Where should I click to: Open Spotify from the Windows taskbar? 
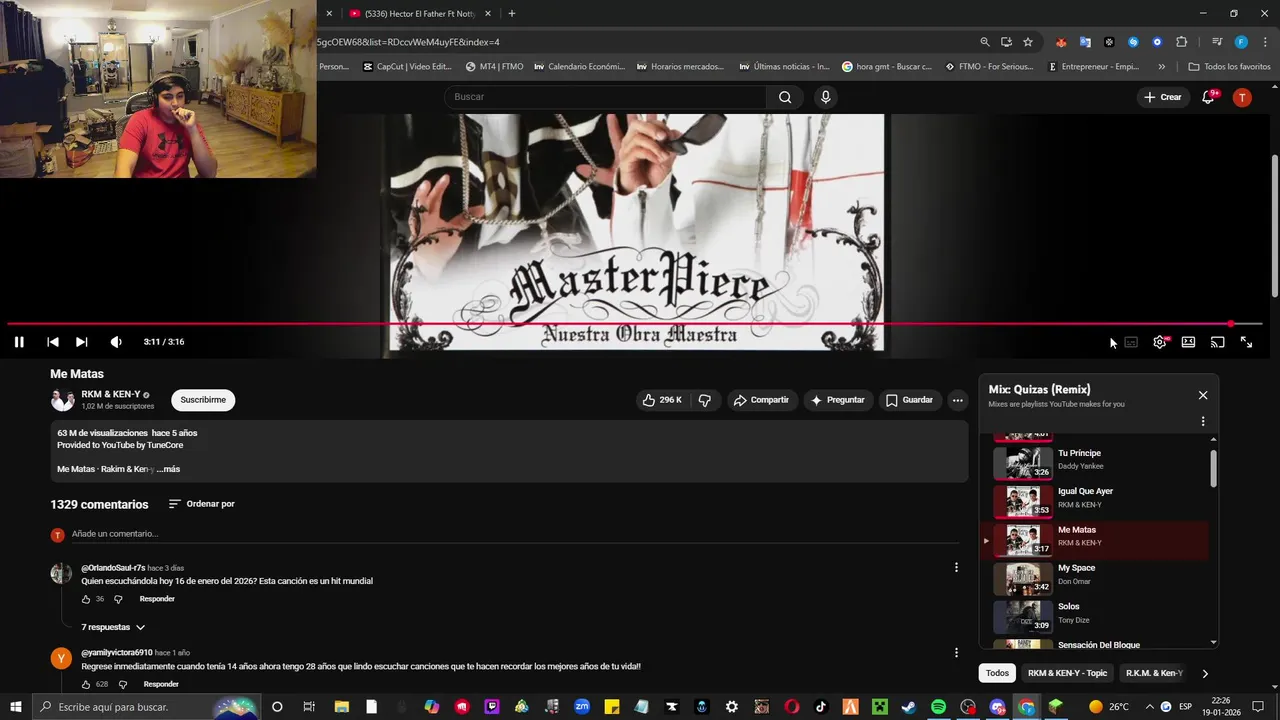click(938, 707)
